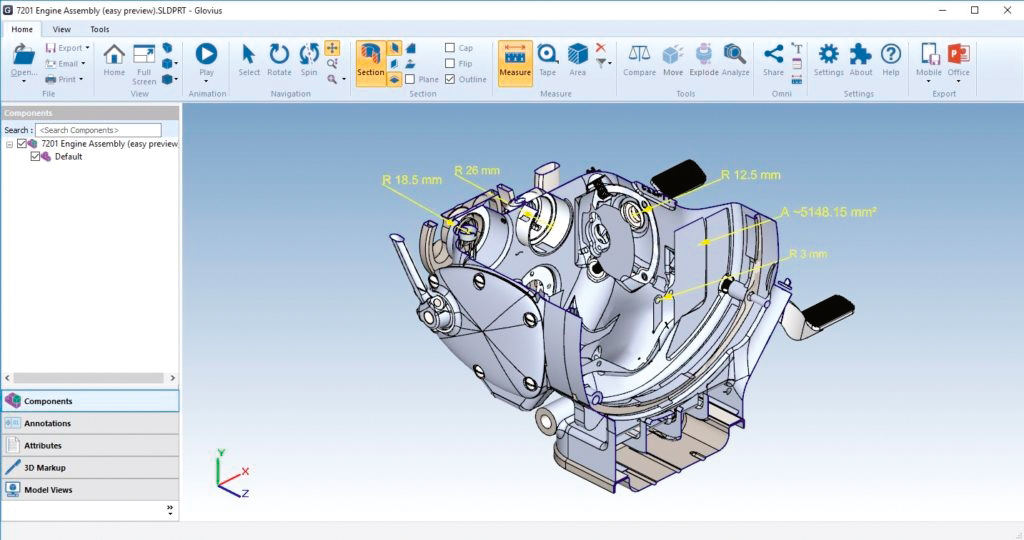Uncheck the Outline checkbox
This screenshot has height=540, width=1024.
pos(451,79)
